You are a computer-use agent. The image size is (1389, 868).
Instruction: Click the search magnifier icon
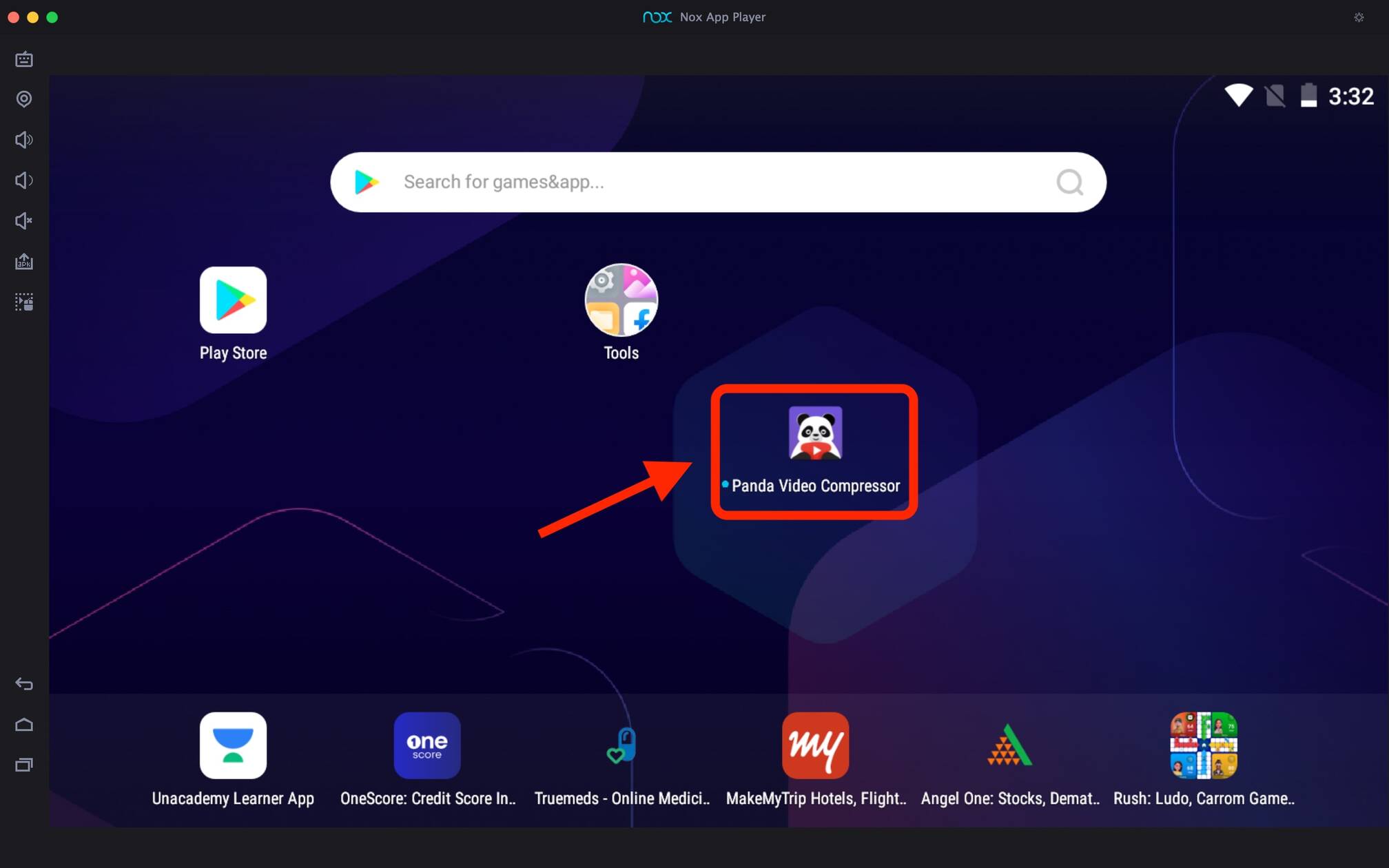click(x=1070, y=182)
